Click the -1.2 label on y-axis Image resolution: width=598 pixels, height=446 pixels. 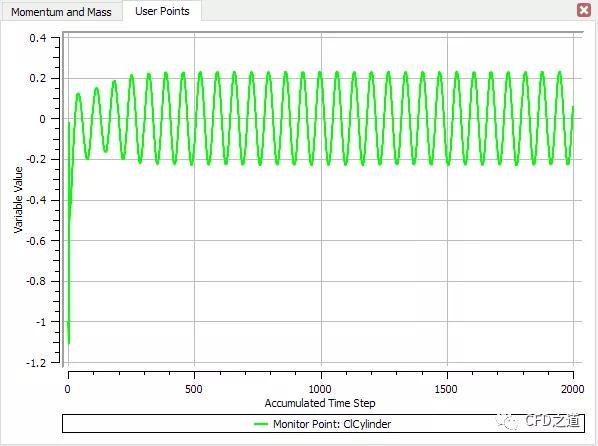pyautogui.click(x=36, y=363)
